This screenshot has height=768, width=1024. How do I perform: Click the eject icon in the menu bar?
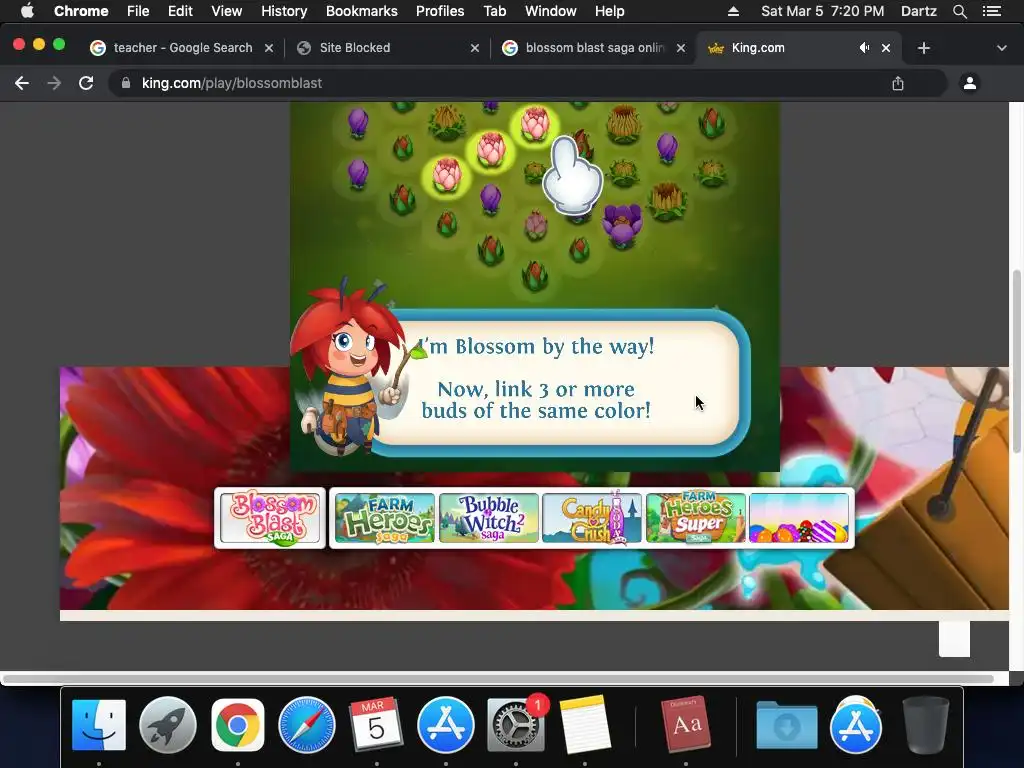point(733,11)
